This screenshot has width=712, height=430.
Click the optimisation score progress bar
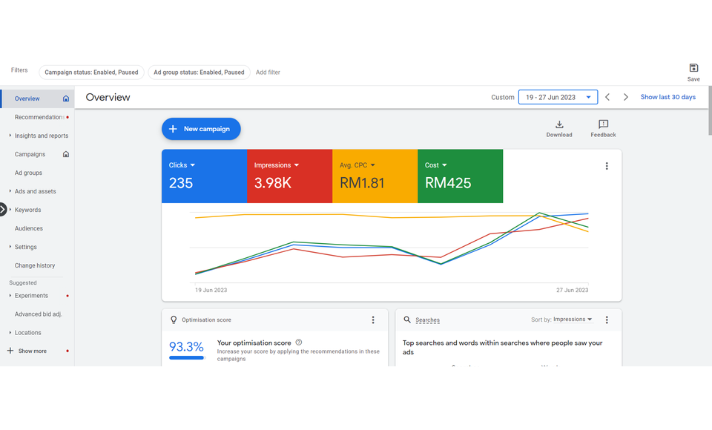click(x=186, y=357)
